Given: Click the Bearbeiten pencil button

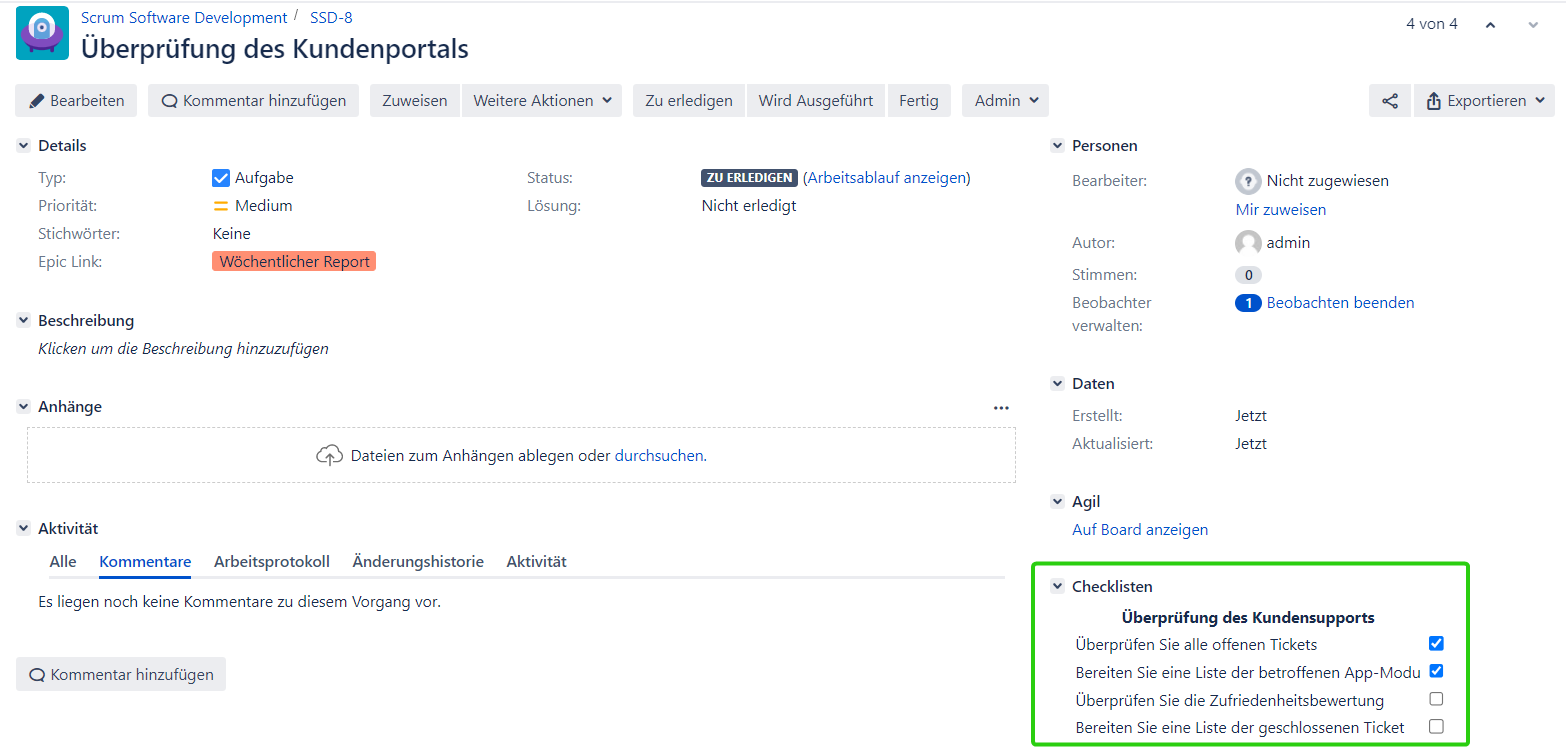Looking at the screenshot, I should point(76,101).
